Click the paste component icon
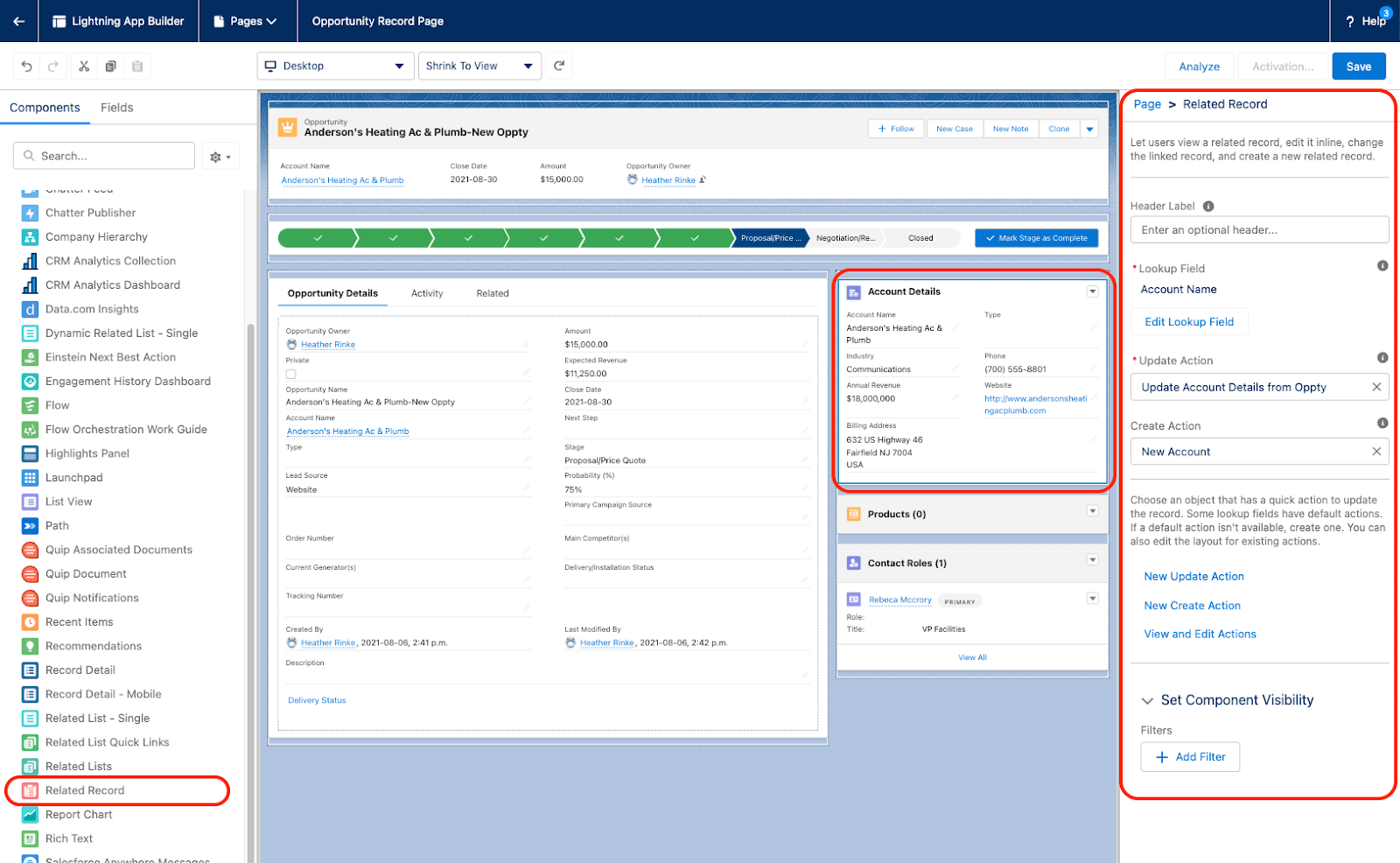The height and width of the screenshot is (863, 1400). point(136,66)
